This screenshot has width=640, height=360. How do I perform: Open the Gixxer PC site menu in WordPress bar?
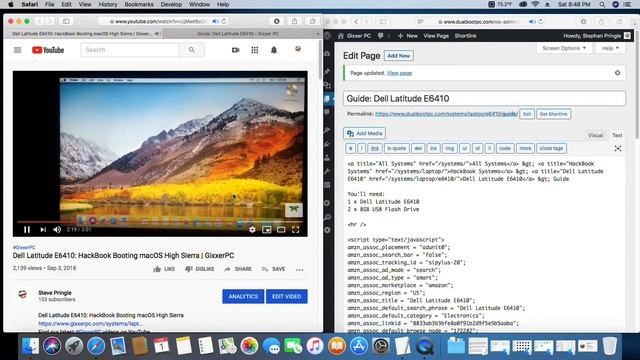pyautogui.click(x=354, y=36)
